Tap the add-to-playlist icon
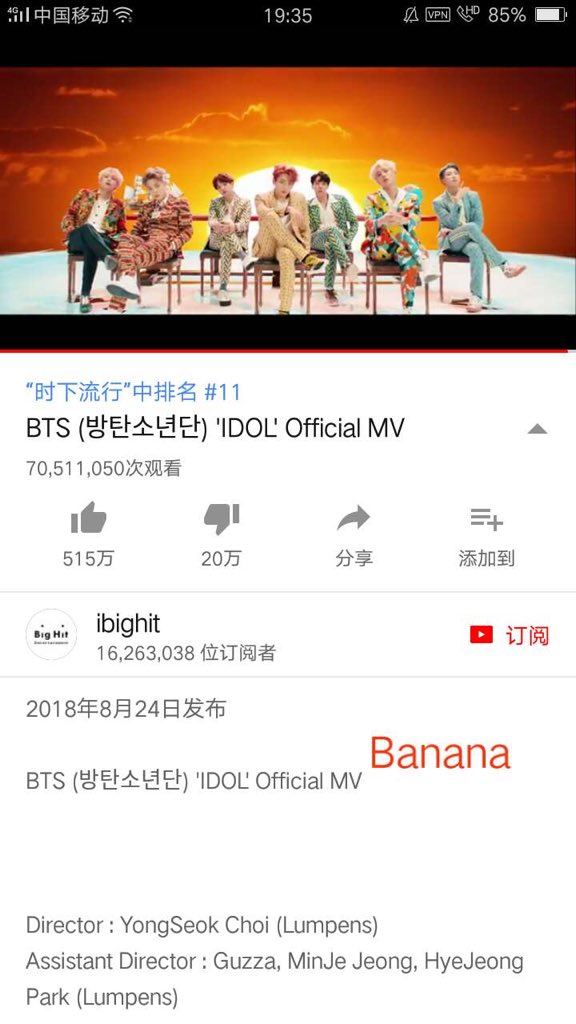The height and width of the screenshot is (1024, 576). click(487, 519)
